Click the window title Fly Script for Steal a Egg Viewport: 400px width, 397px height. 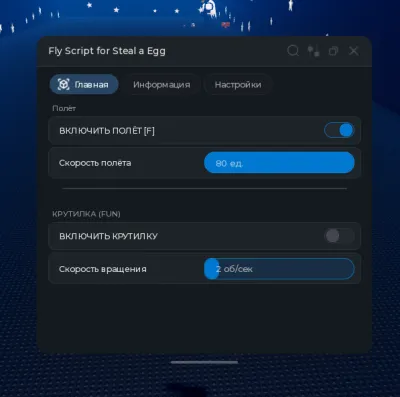[107, 51]
